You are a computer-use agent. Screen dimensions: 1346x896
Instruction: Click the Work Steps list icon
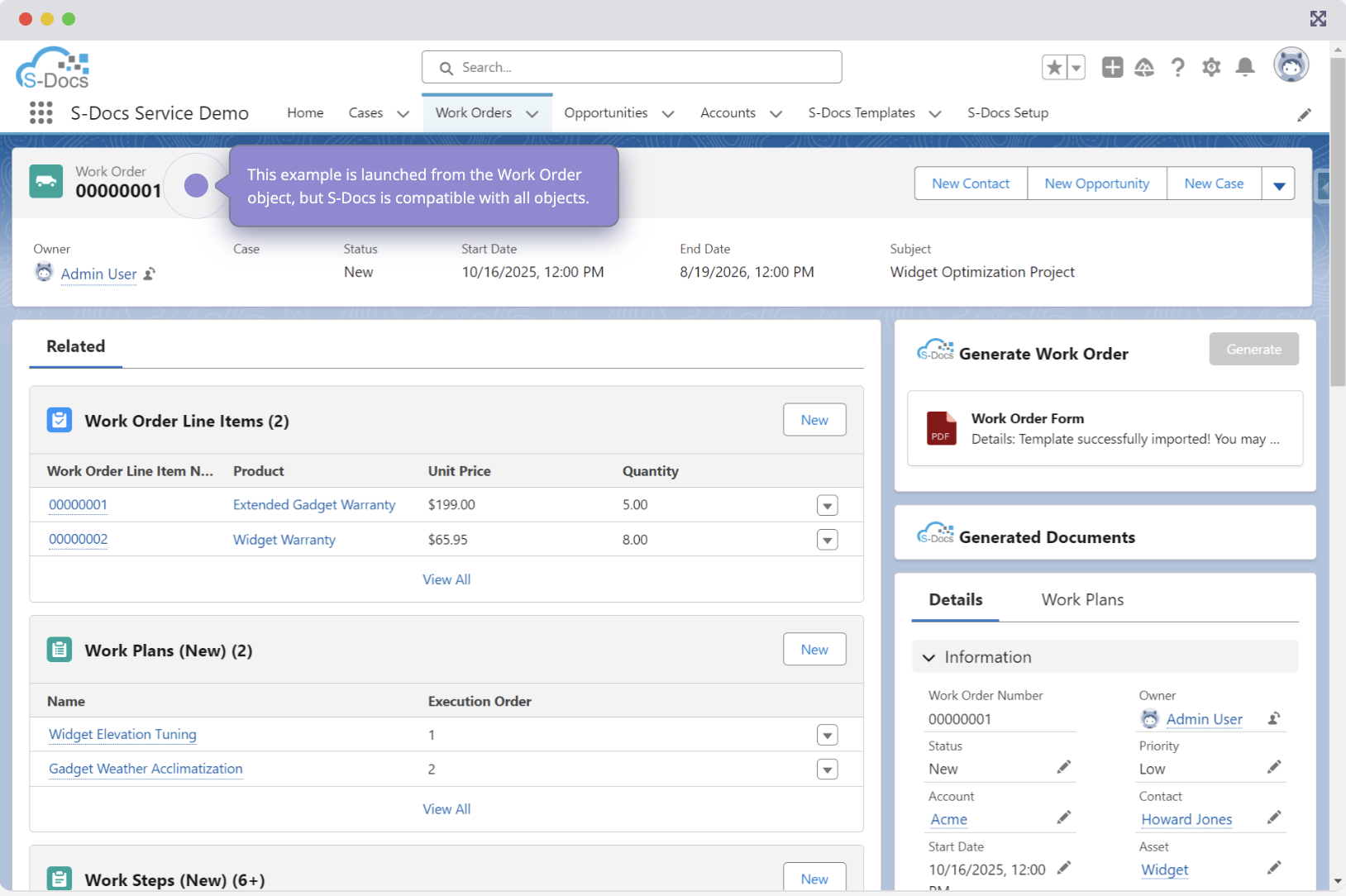tap(60, 879)
